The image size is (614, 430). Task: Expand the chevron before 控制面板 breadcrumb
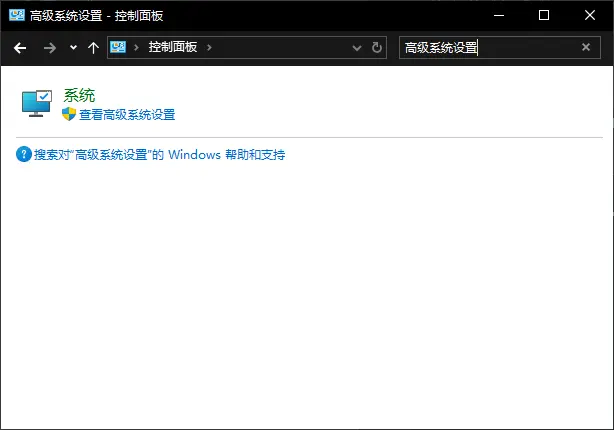[x=137, y=48]
